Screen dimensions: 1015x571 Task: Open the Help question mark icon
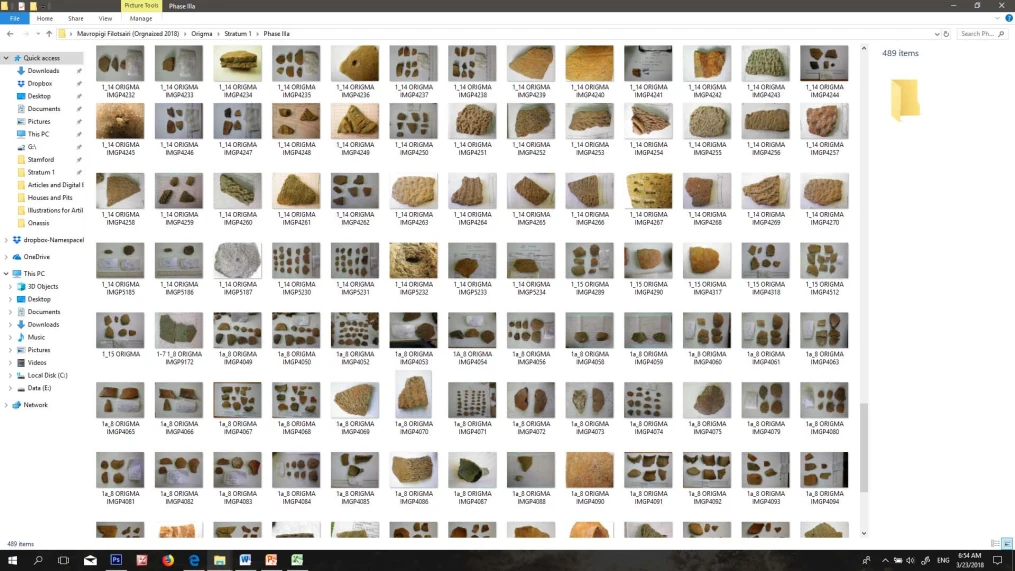pyautogui.click(x=1009, y=18)
